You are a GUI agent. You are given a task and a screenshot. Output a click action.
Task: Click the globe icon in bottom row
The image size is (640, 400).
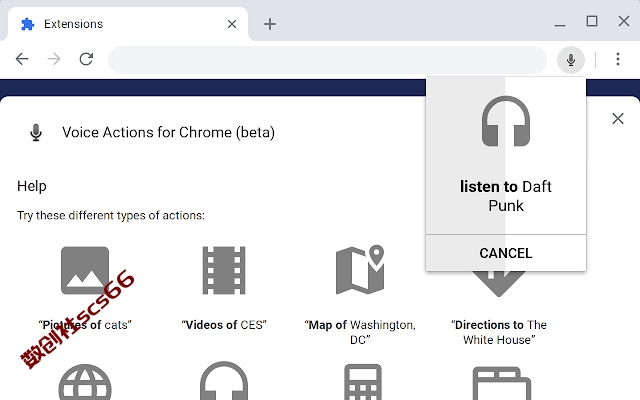[x=85, y=382]
